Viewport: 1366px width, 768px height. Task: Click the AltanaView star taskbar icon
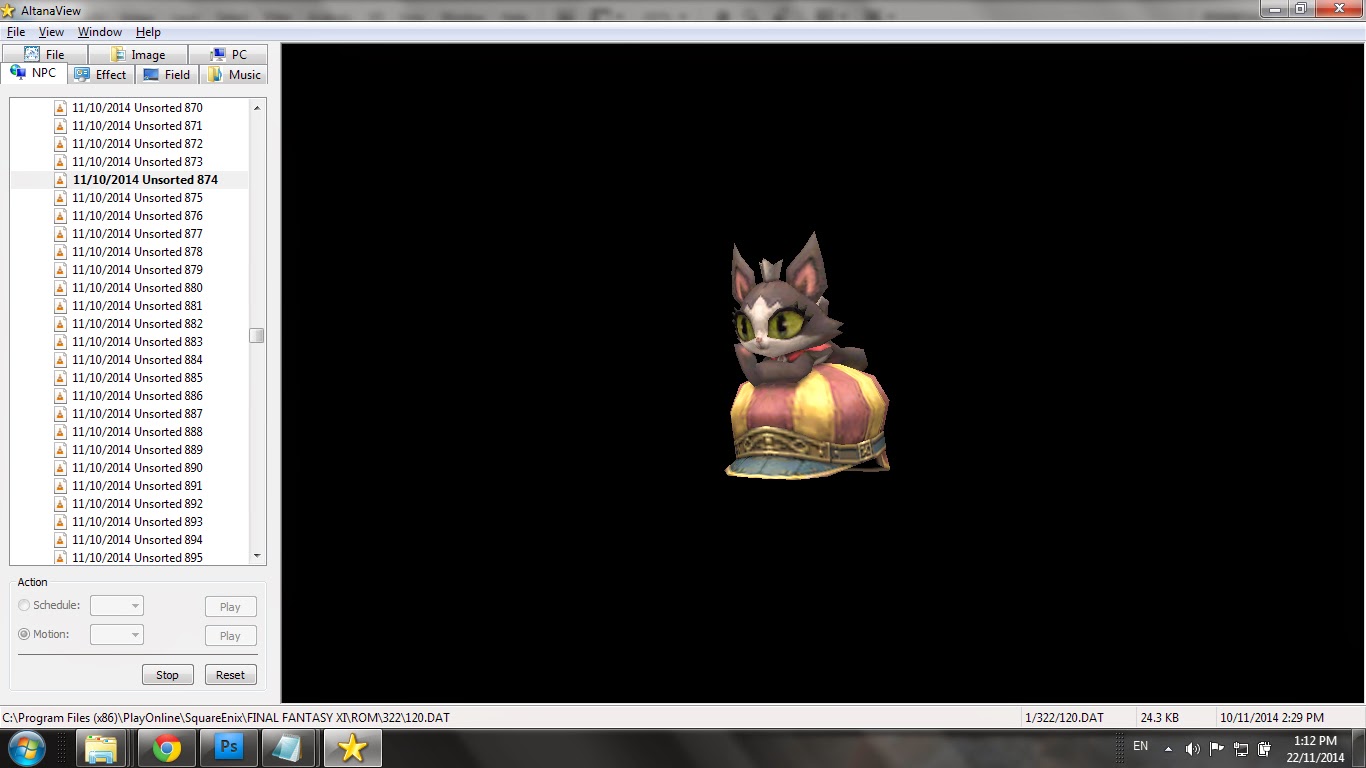pyautogui.click(x=352, y=748)
